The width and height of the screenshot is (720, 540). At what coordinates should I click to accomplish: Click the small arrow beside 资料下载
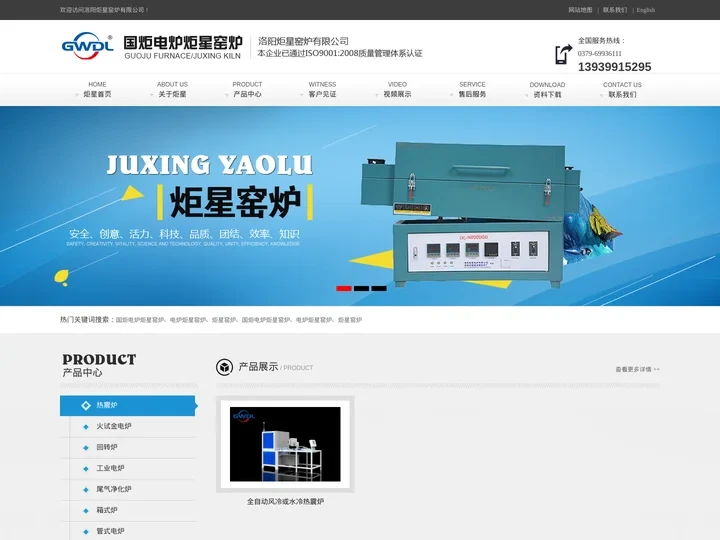click(x=527, y=96)
